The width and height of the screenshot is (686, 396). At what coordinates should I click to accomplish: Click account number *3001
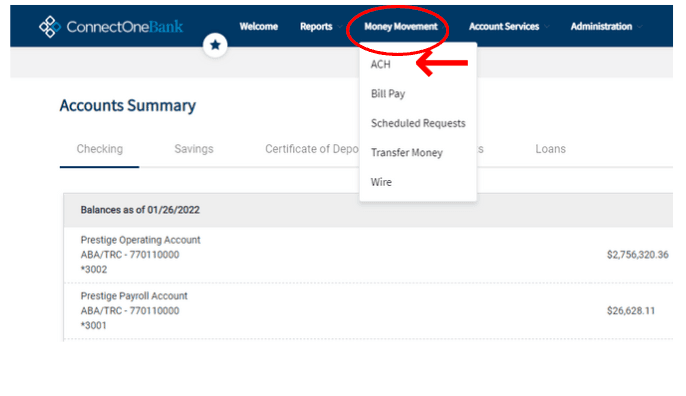coord(94,325)
